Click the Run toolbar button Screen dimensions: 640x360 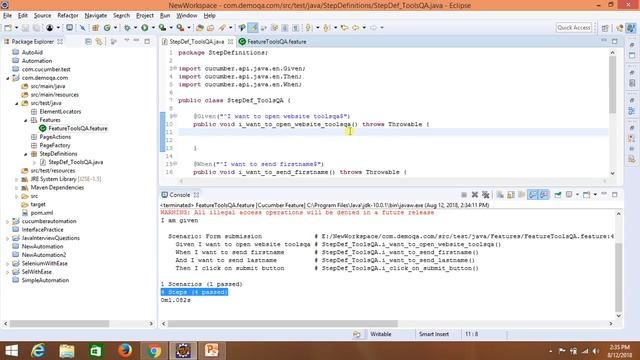[145, 28]
